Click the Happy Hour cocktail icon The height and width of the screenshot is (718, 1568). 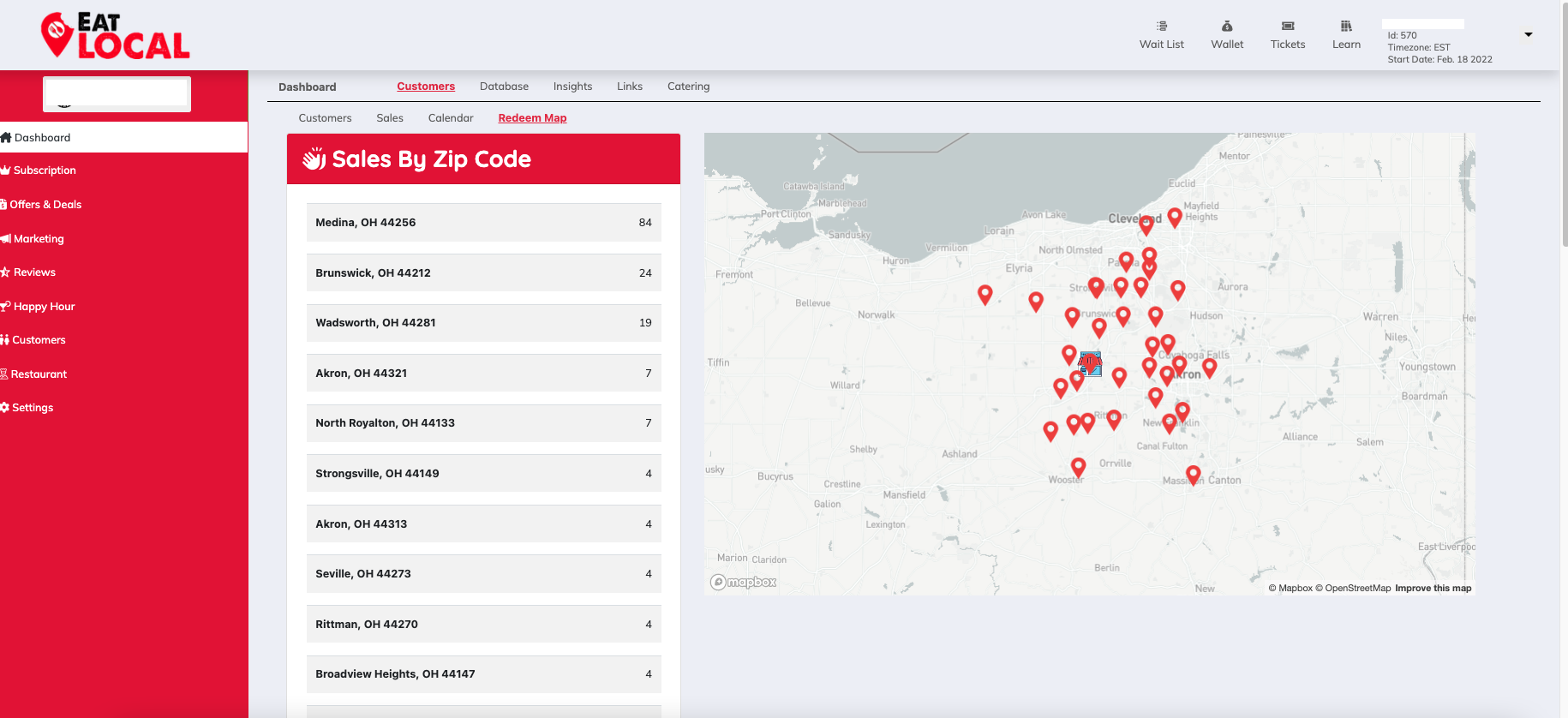coord(5,307)
